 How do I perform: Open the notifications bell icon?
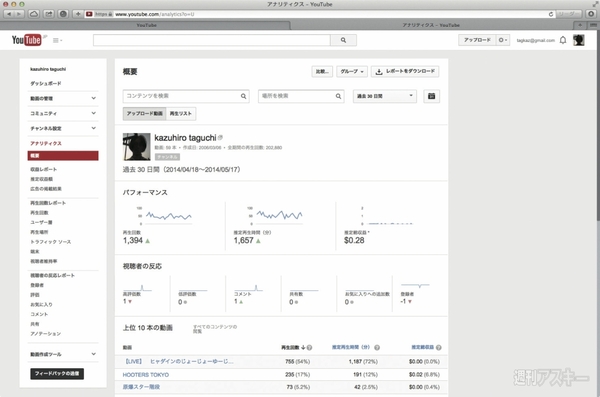(x=563, y=40)
